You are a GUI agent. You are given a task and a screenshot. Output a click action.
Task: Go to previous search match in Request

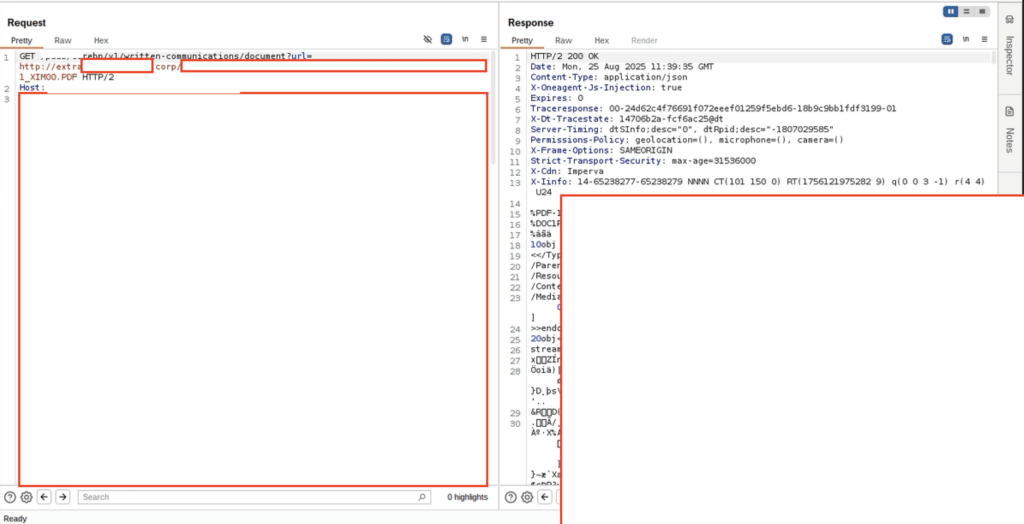pyautogui.click(x=45, y=497)
